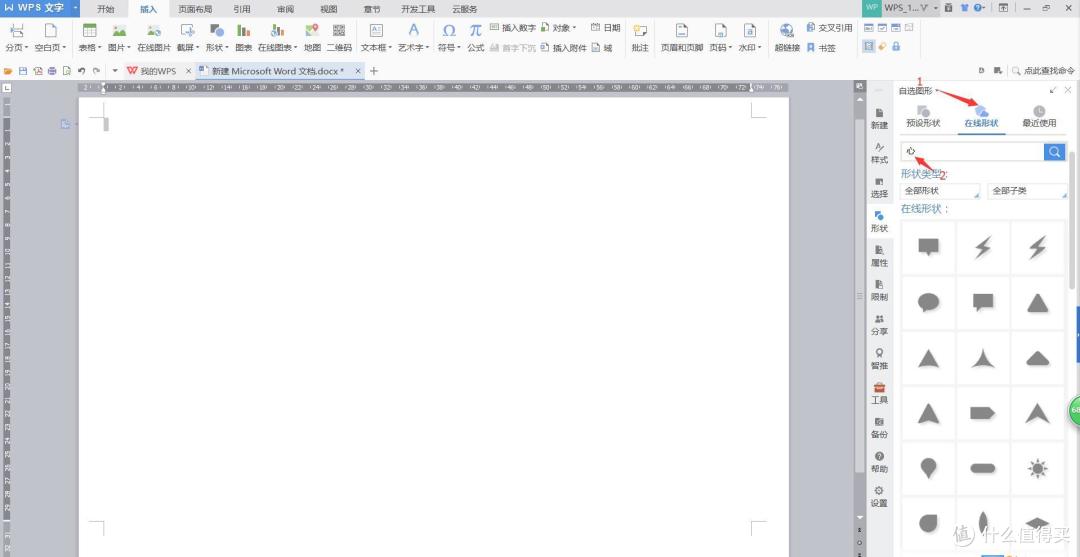Image resolution: width=1080 pixels, height=557 pixels.
Task: Open the 帮助 help sidebar panel
Action: (879, 462)
